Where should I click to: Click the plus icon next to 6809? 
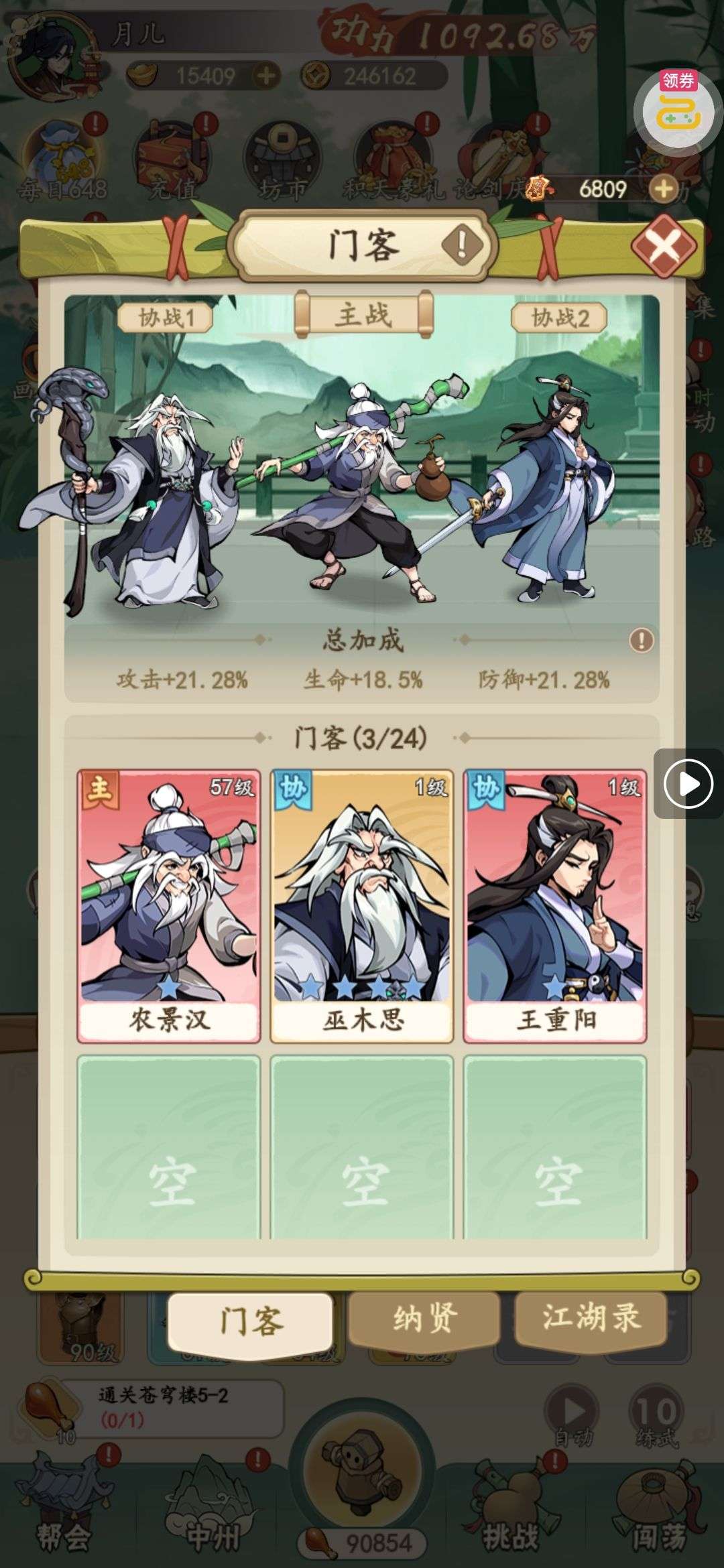coord(664,190)
